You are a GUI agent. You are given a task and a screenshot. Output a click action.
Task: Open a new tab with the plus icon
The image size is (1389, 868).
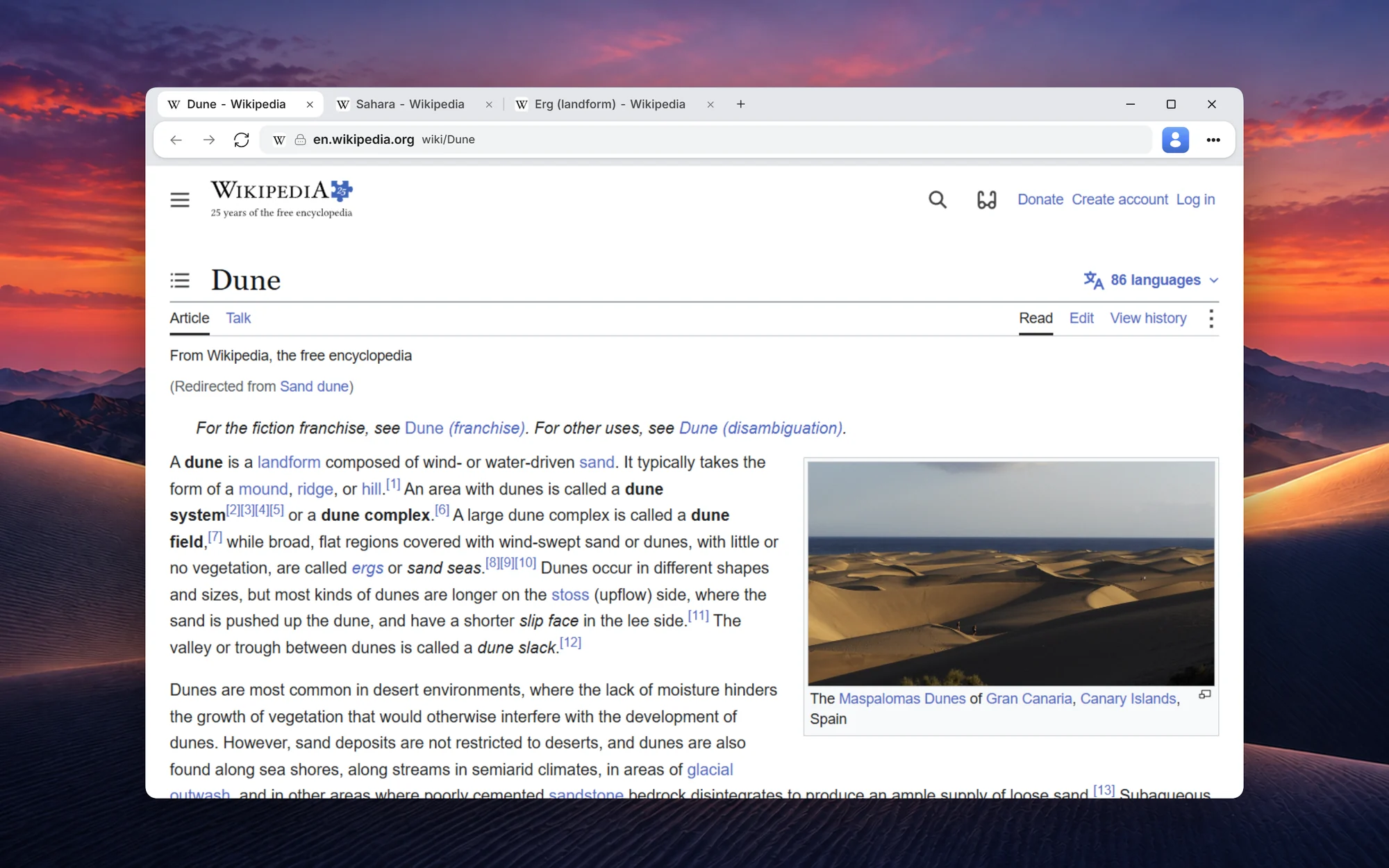(741, 104)
